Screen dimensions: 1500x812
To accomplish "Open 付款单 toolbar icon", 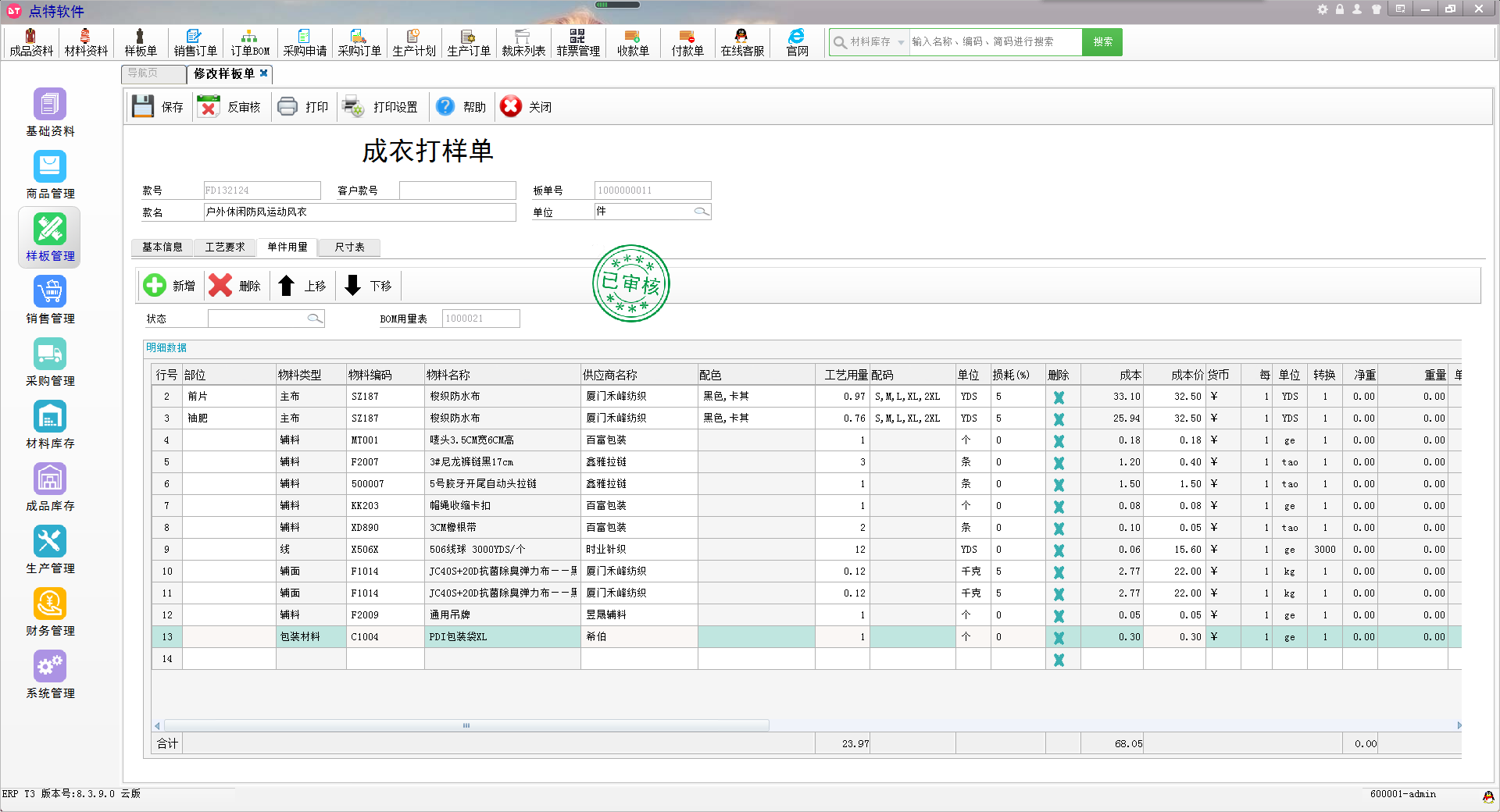I will (687, 42).
